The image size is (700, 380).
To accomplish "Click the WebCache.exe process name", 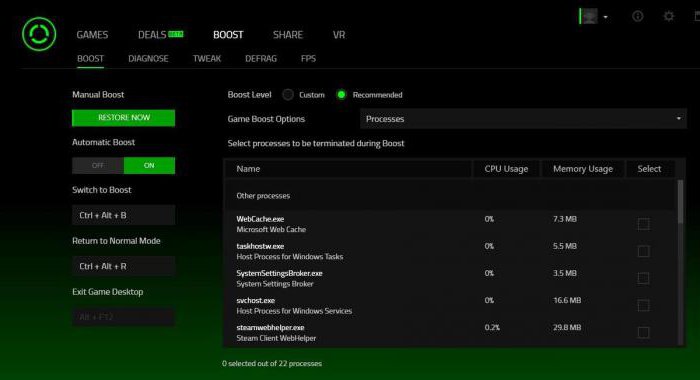I will (x=260, y=219).
